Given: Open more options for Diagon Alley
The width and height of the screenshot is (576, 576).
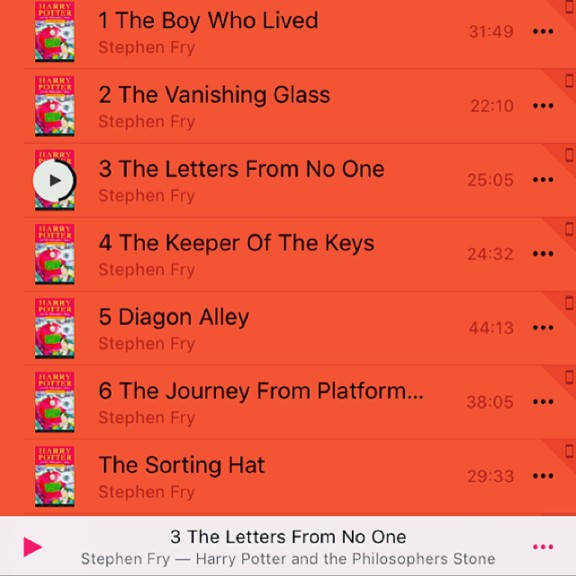Looking at the screenshot, I should [543, 328].
